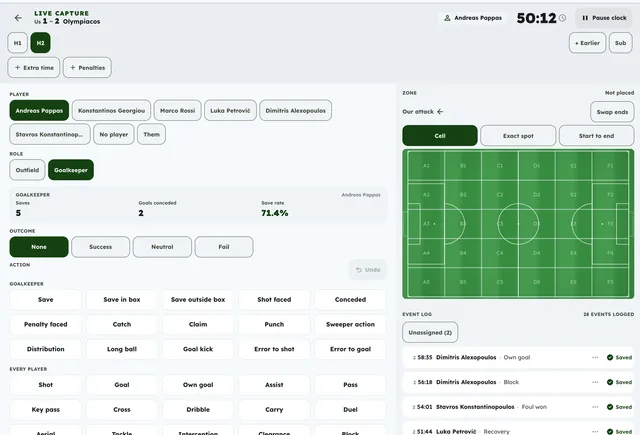Set outcome to Fail
640x435 pixels.
pyautogui.click(x=224, y=247)
